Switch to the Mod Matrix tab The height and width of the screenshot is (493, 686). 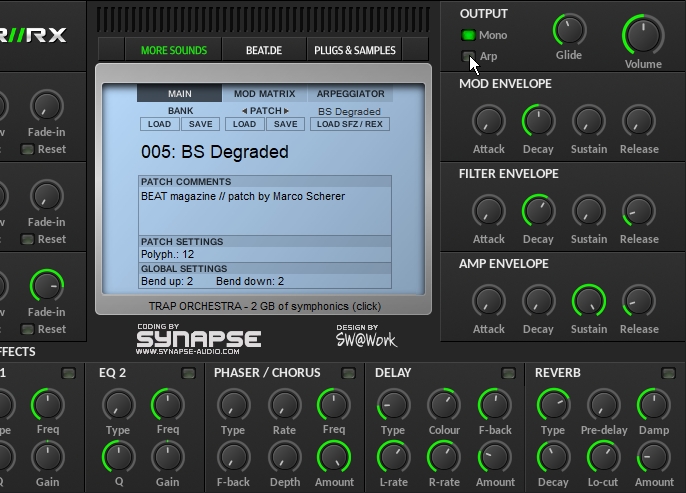(264, 94)
